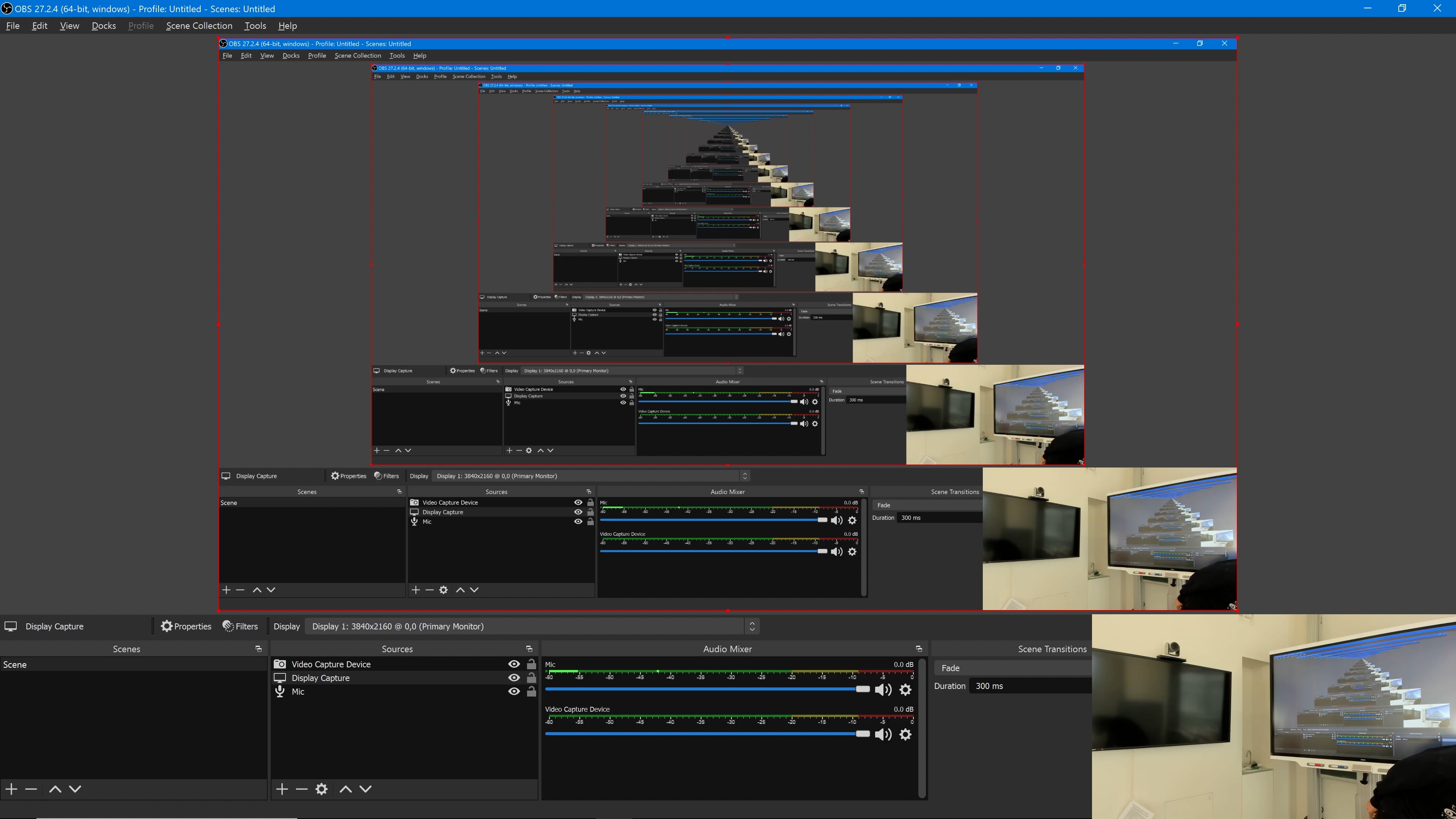Click the Audio Mixer vertical scrollbar

(922, 728)
